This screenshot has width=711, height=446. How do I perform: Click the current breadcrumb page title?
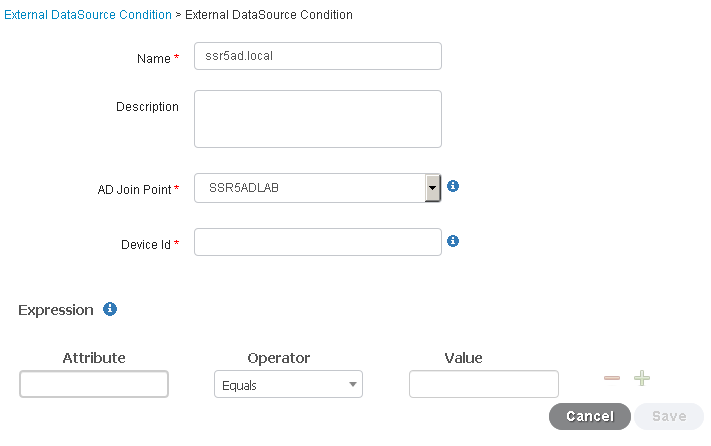[x=269, y=15]
